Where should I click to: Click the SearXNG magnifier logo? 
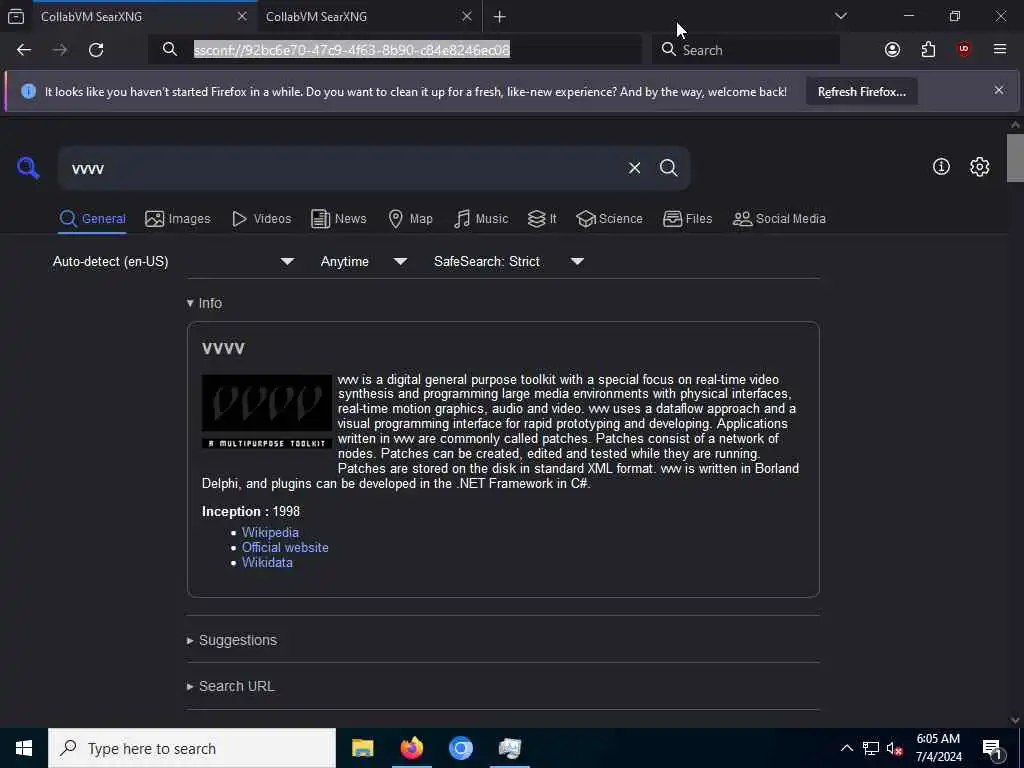28,168
